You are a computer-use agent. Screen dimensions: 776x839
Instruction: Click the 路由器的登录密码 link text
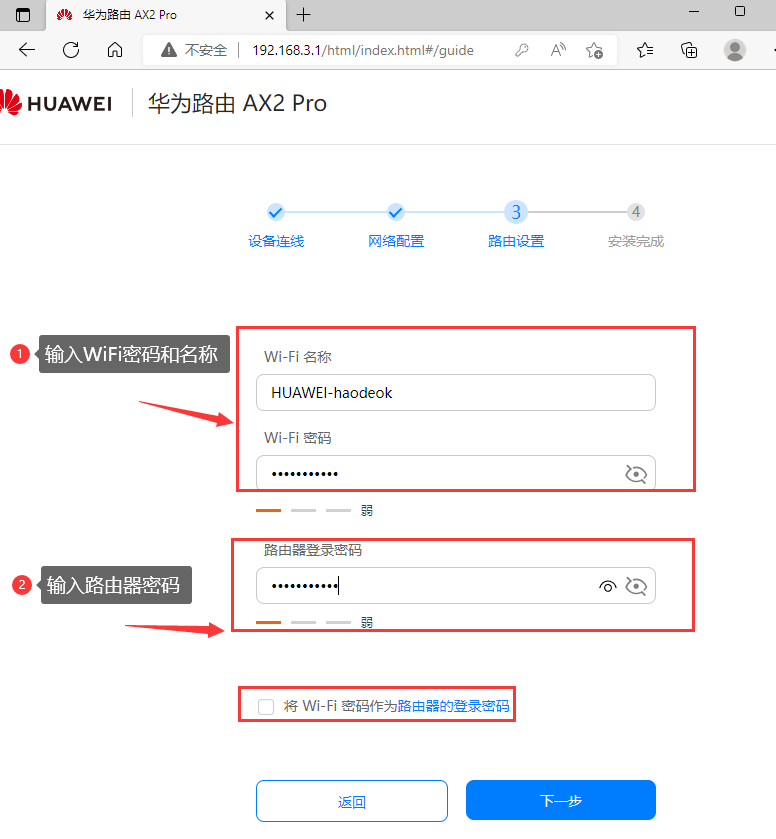click(453, 706)
